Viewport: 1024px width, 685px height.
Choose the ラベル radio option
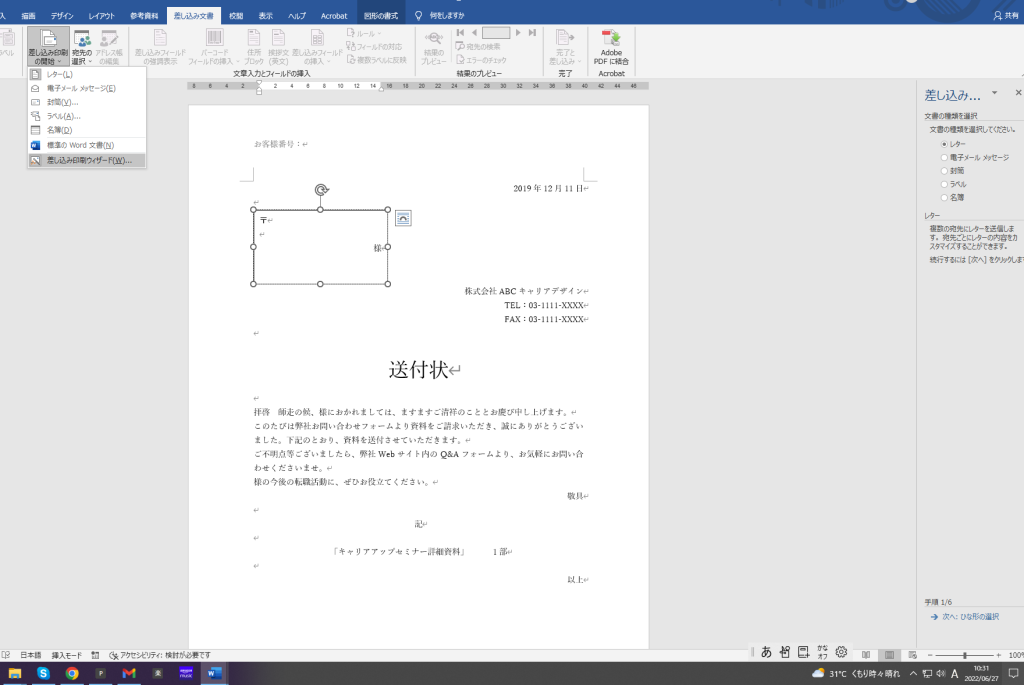pyautogui.click(x=944, y=184)
